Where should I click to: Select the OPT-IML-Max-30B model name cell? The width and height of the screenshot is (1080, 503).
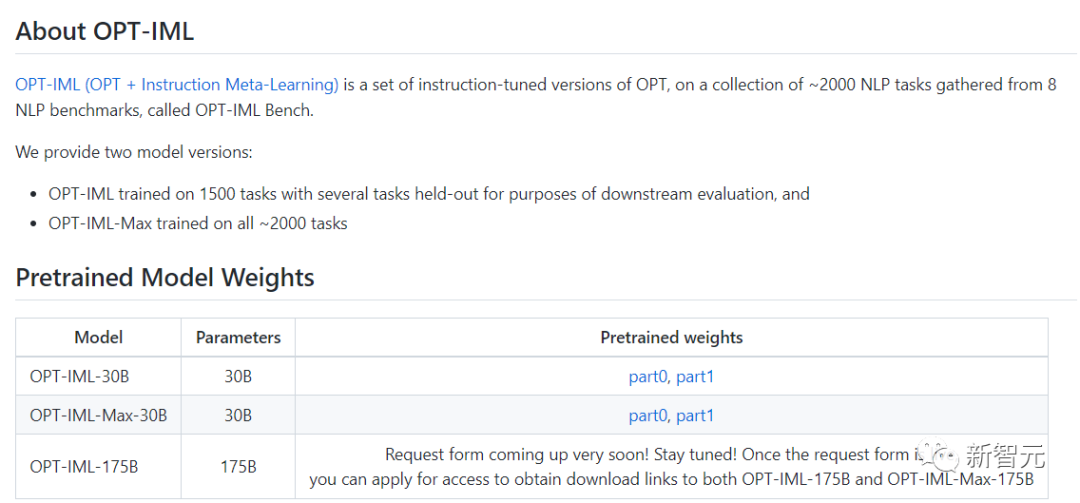(98, 415)
